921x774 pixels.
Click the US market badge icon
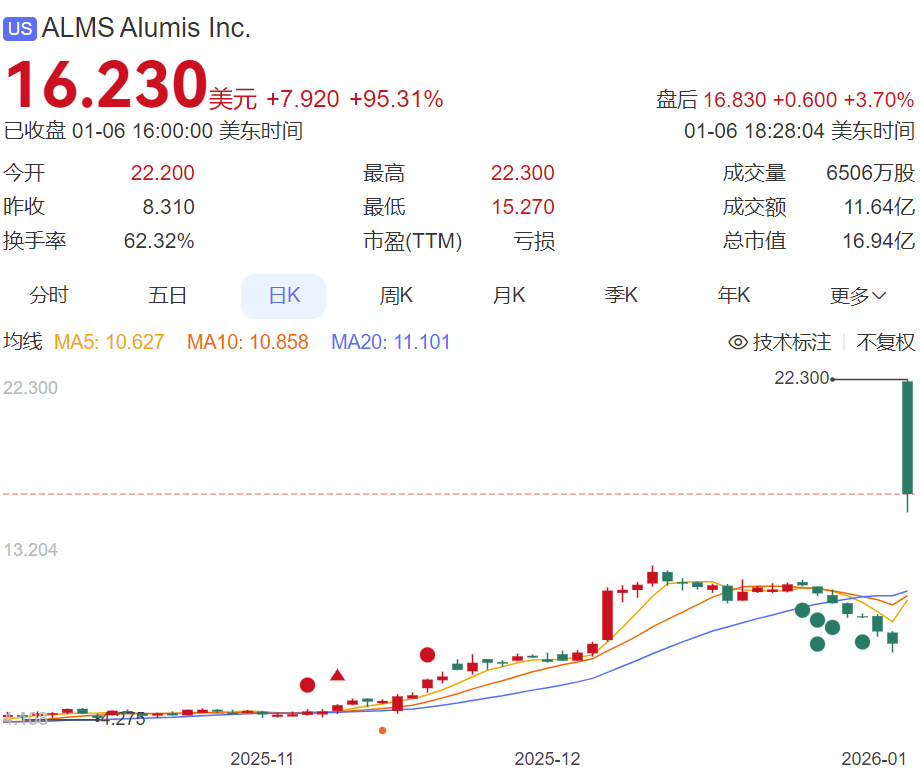pyautogui.click(x=20, y=29)
